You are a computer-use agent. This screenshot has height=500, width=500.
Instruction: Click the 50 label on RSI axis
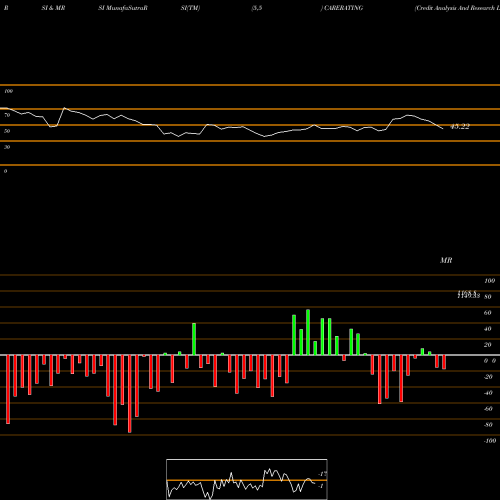[x=7, y=131]
